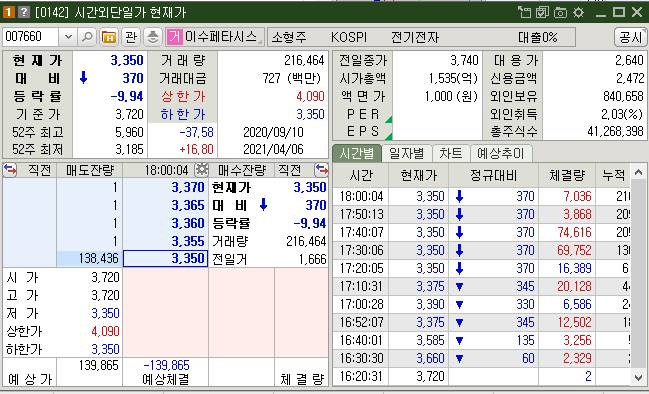
Task: Open the stock search magnifier icon
Action: click(x=87, y=37)
